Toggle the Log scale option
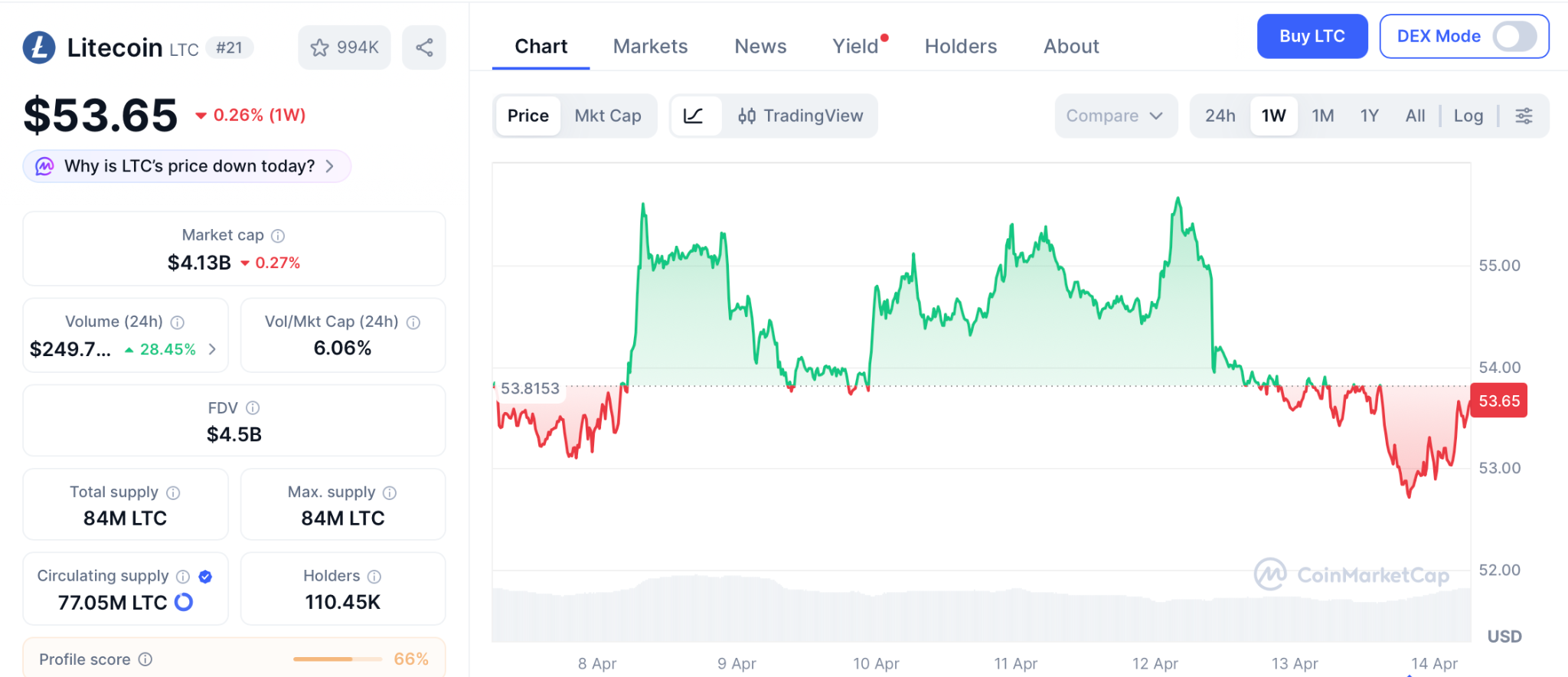The width and height of the screenshot is (1568, 677). tap(1468, 116)
